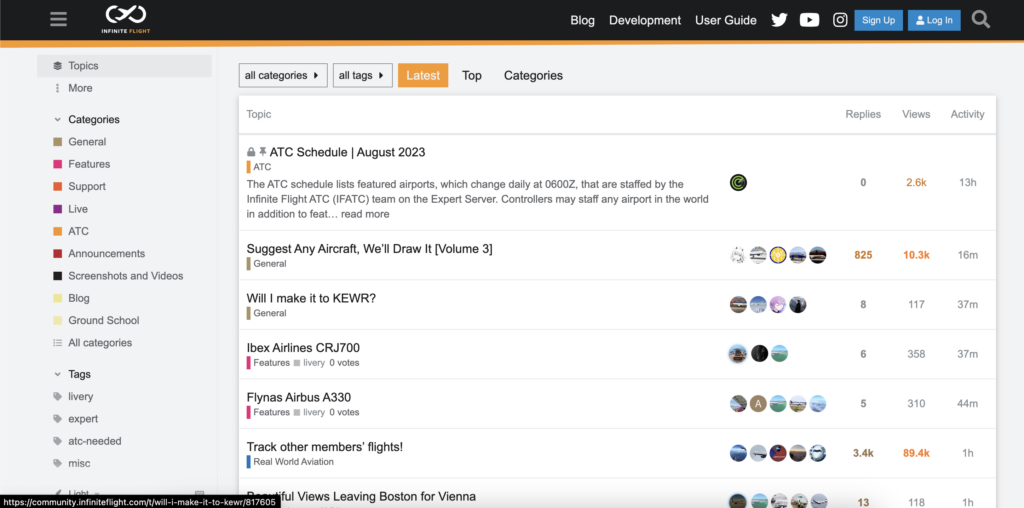Click the misc tag icon in sidebar

pyautogui.click(x=57, y=464)
